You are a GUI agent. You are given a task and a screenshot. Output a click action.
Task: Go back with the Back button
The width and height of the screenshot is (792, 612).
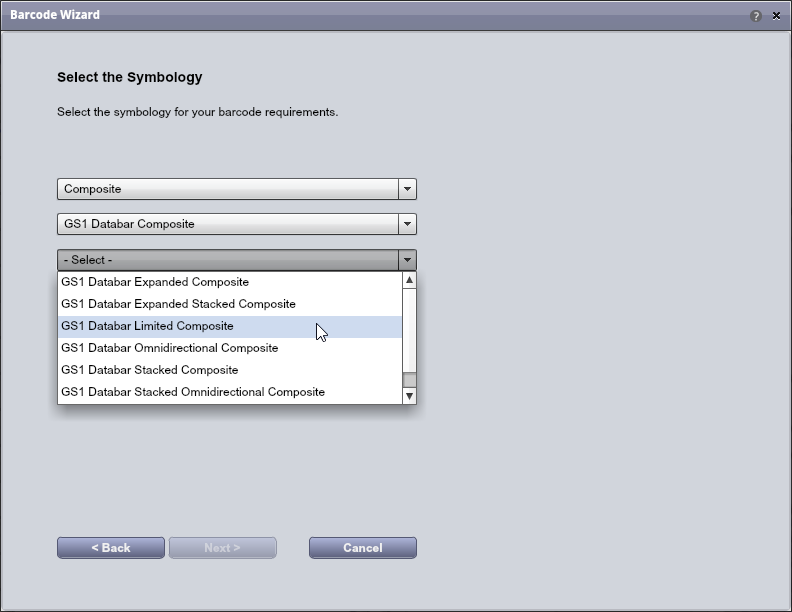tap(111, 548)
